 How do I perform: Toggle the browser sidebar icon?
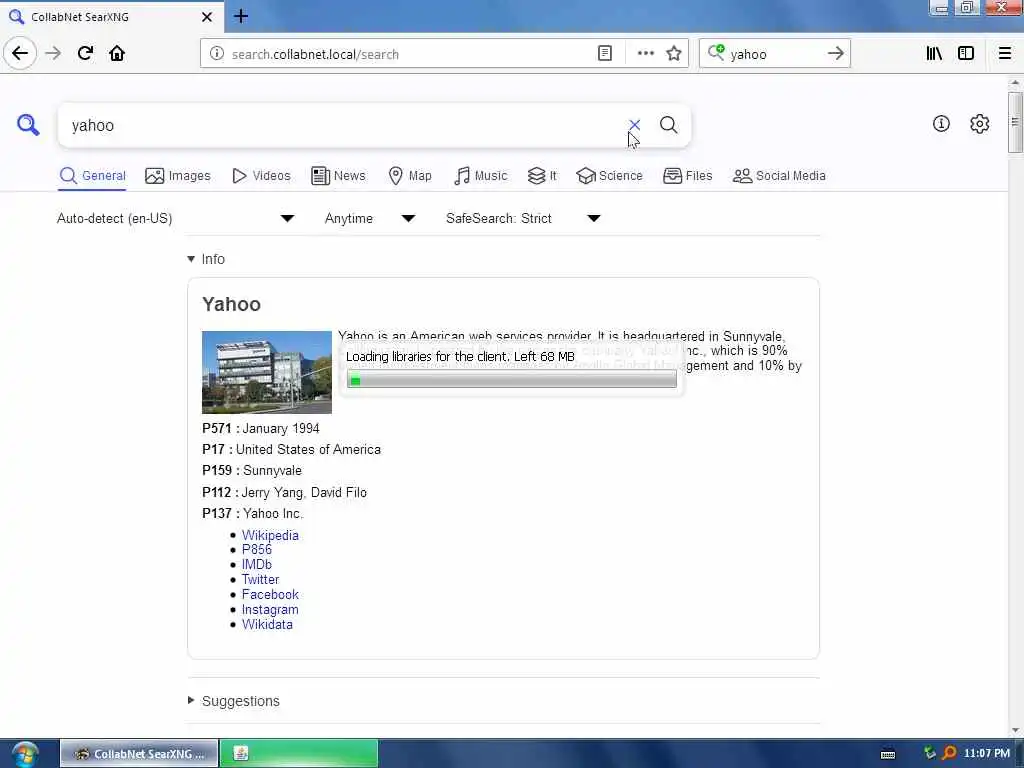(966, 54)
